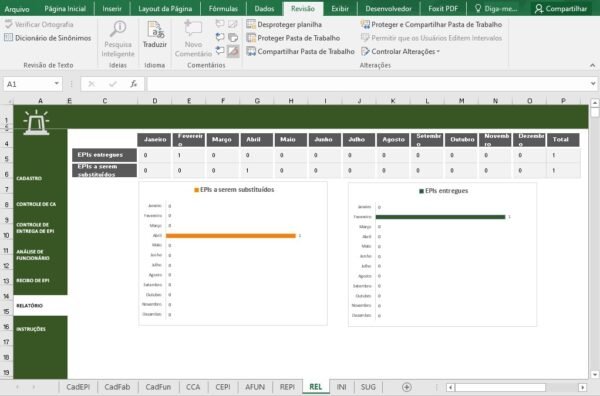Toggle show ink annotations icon
600x396 pixels.
coord(233,51)
